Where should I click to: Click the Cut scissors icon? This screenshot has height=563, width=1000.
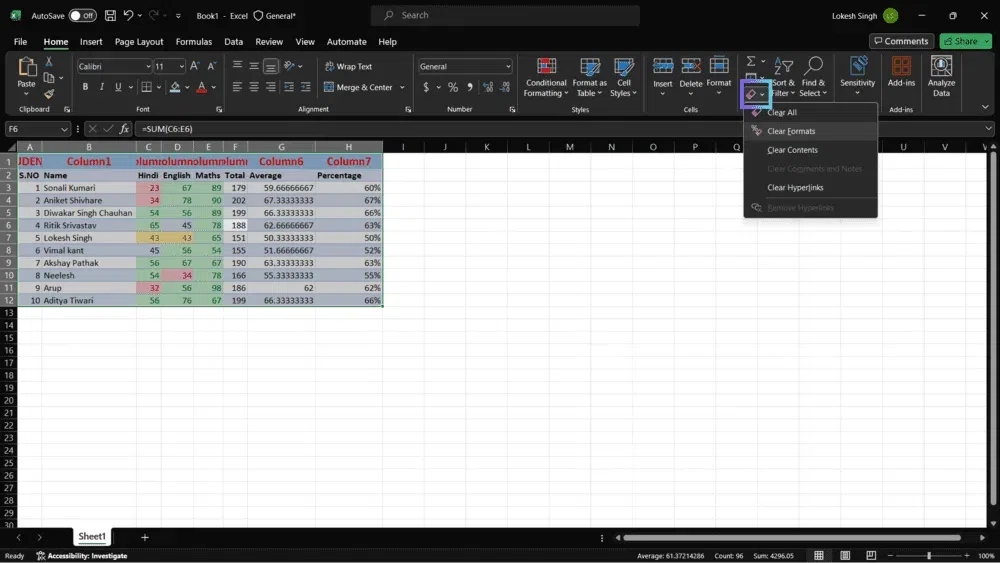click(48, 62)
